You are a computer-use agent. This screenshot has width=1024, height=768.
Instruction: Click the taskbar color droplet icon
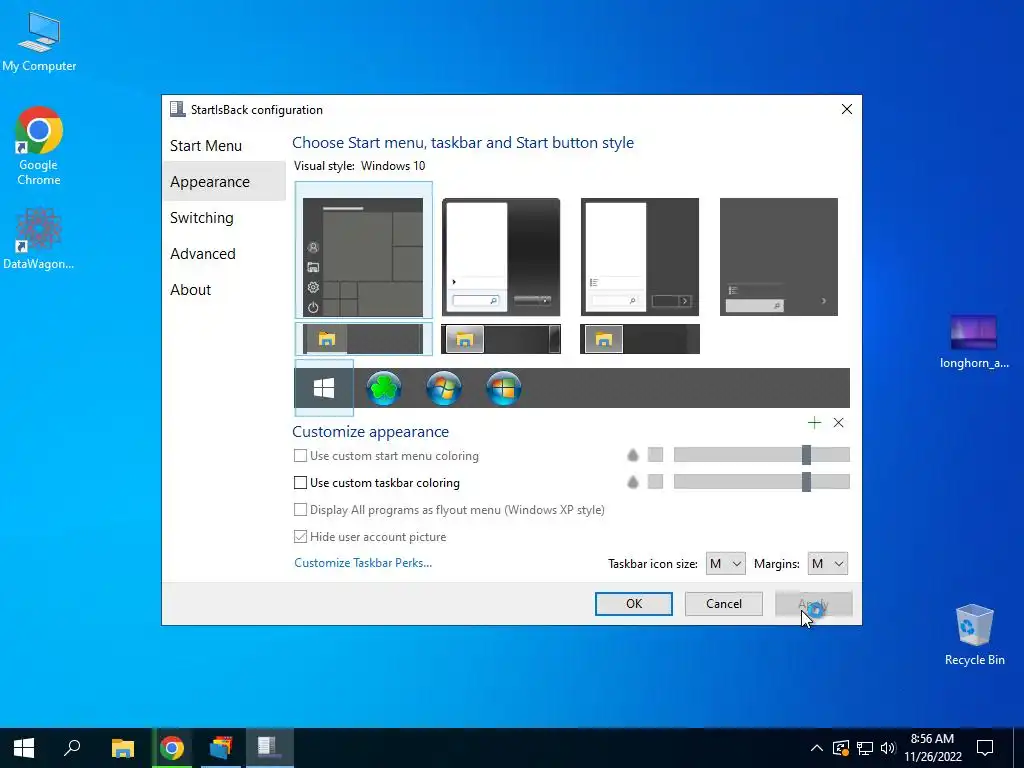click(x=633, y=482)
